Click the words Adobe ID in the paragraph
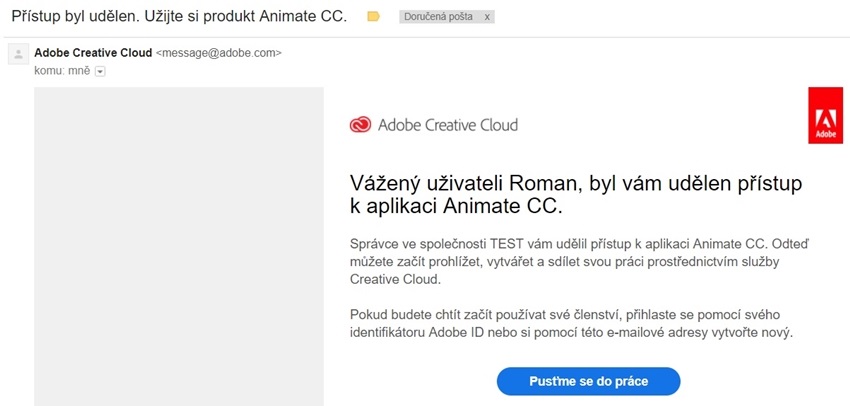Viewport: 850px width, 406px height. click(x=463, y=332)
